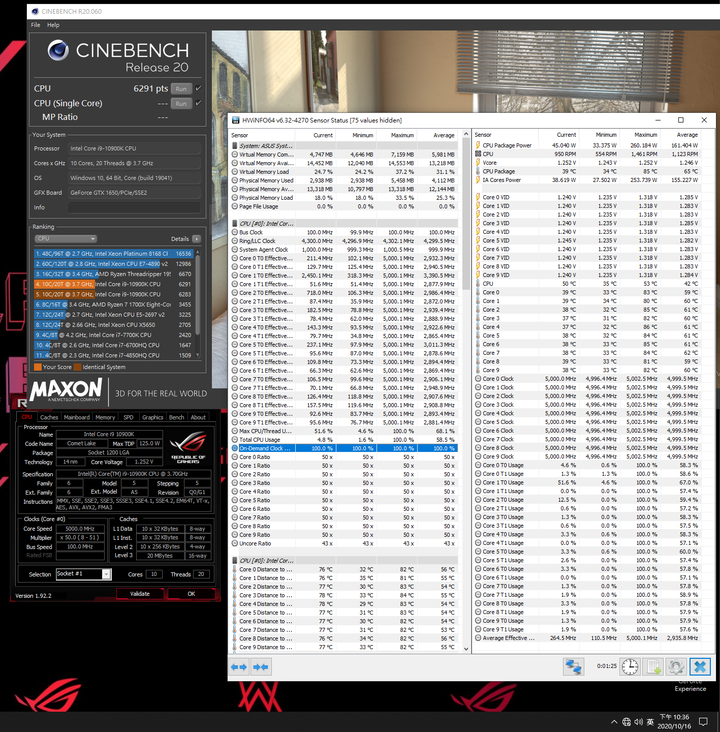Click the Uncore Ratio row icon

[x=235, y=543]
